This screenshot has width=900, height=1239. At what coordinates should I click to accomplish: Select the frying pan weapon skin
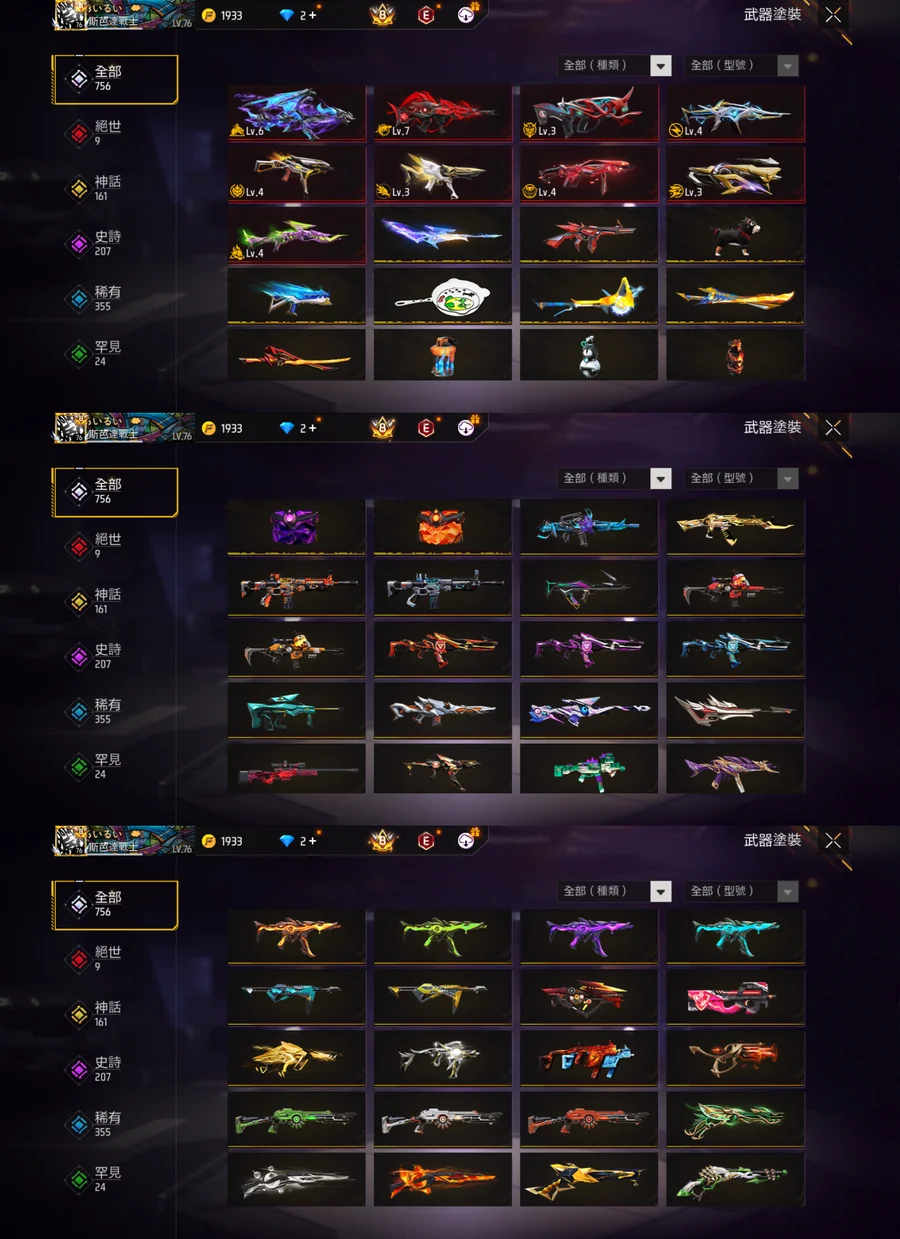click(x=443, y=295)
